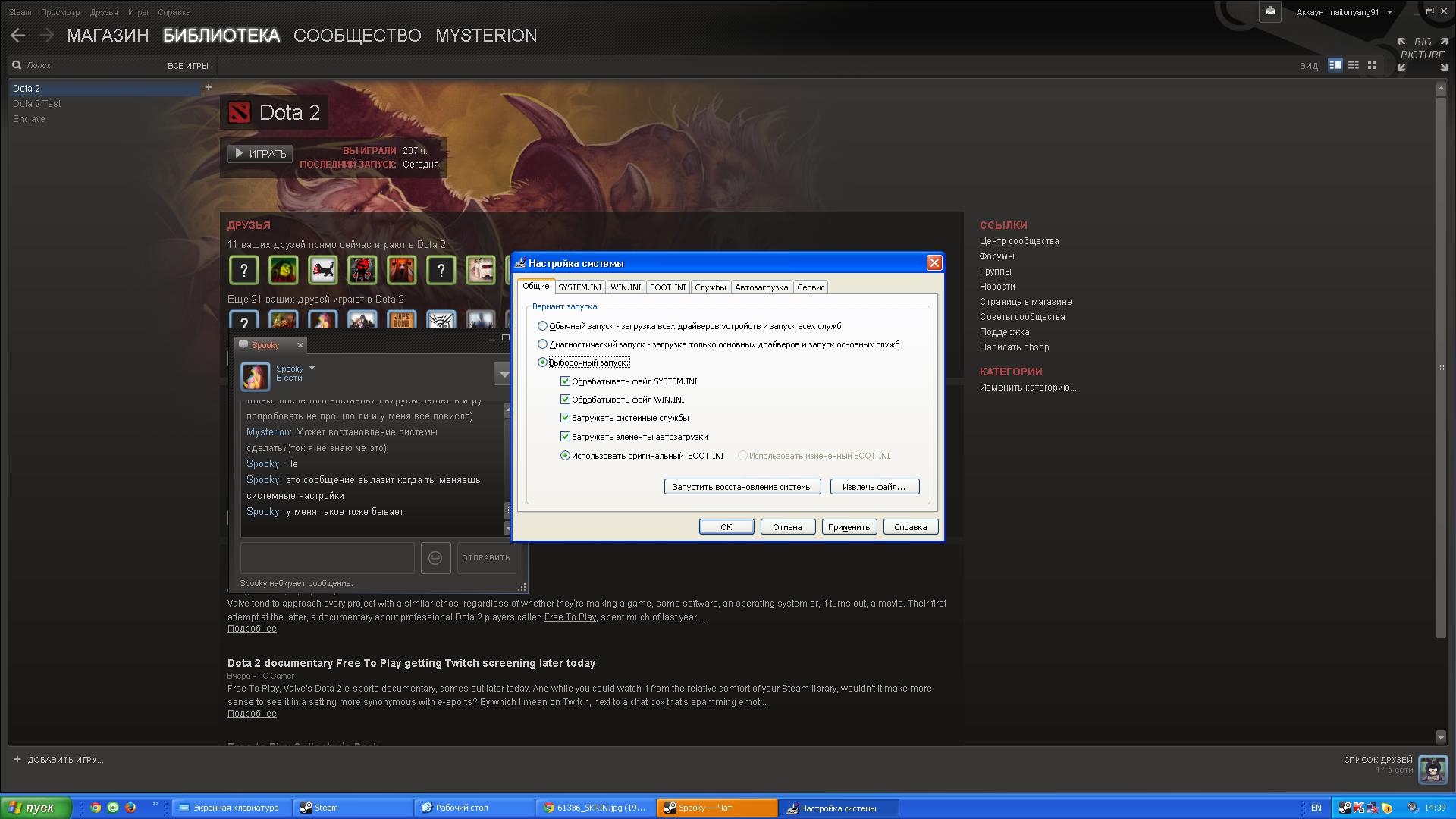Click the Steam tray icon
The width and height of the screenshot is (1456, 819).
coord(1345,808)
